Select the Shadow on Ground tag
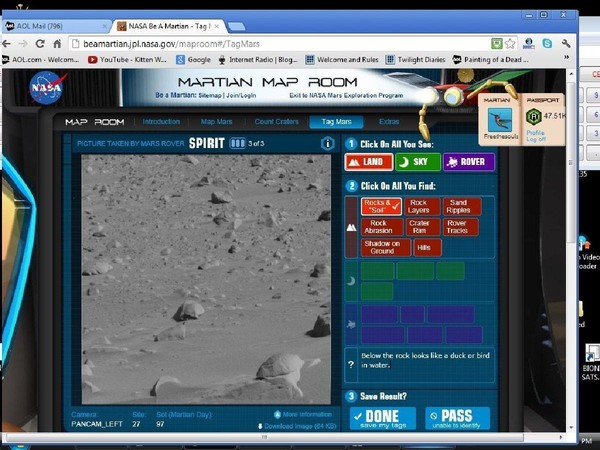600x450 pixels. (x=386, y=248)
